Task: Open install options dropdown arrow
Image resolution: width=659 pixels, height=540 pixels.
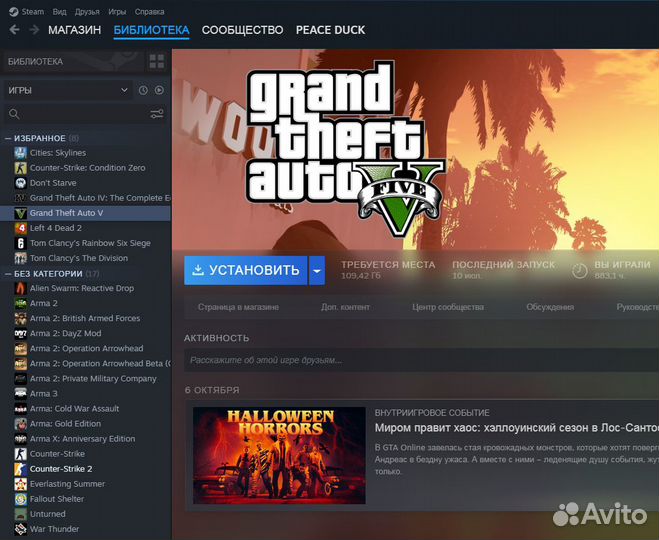Action: pyautogui.click(x=317, y=271)
